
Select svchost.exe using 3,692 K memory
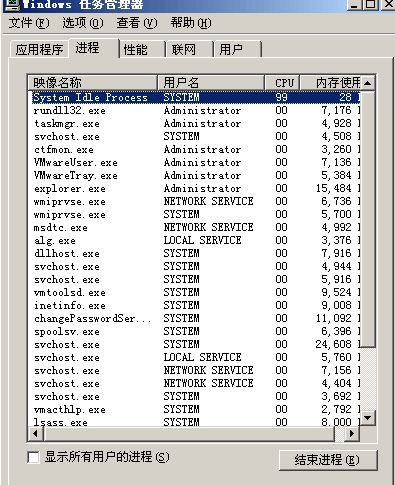(x=196, y=396)
